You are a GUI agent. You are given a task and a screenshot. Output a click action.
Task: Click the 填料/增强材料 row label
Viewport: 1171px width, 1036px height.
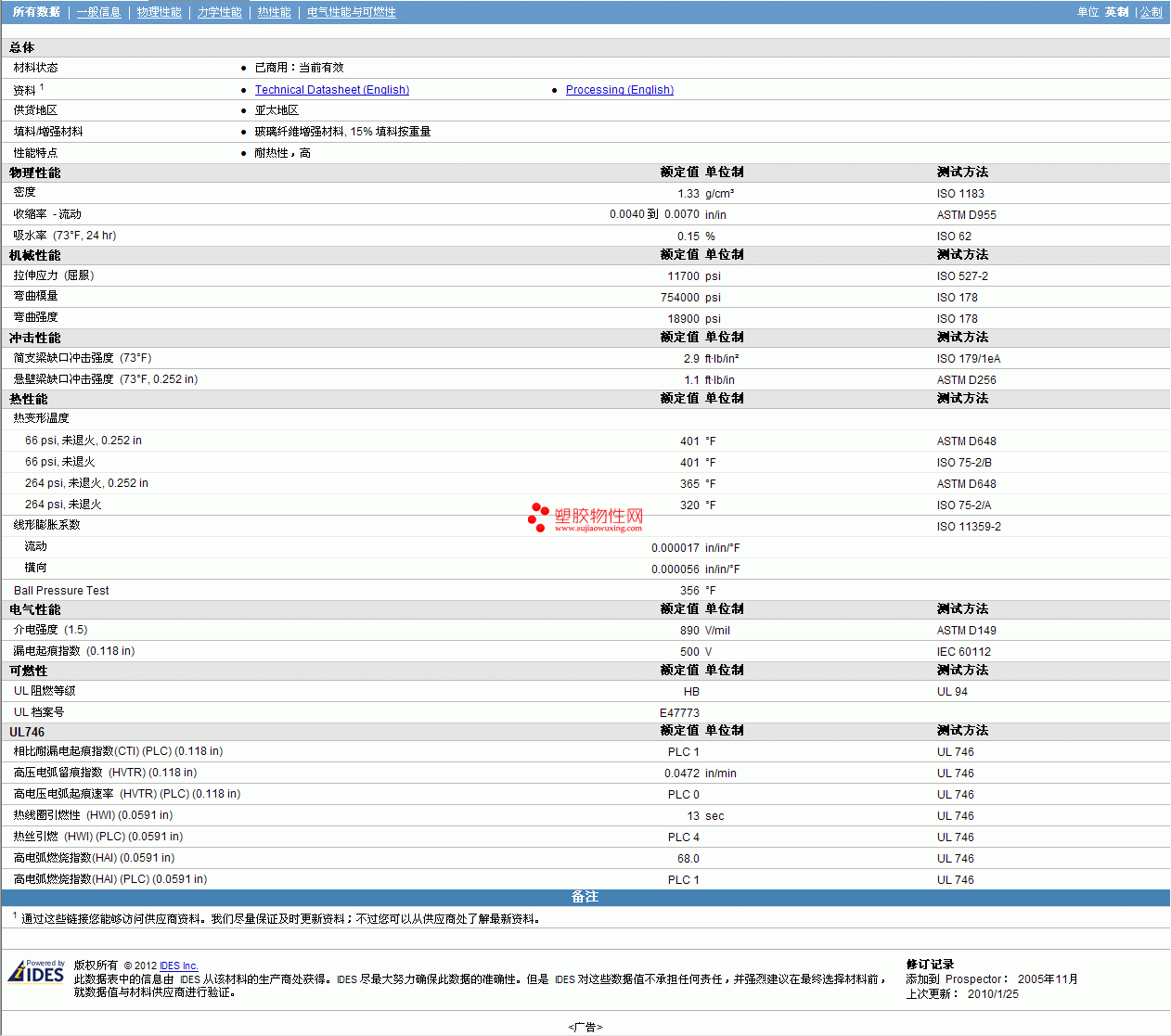[48, 132]
